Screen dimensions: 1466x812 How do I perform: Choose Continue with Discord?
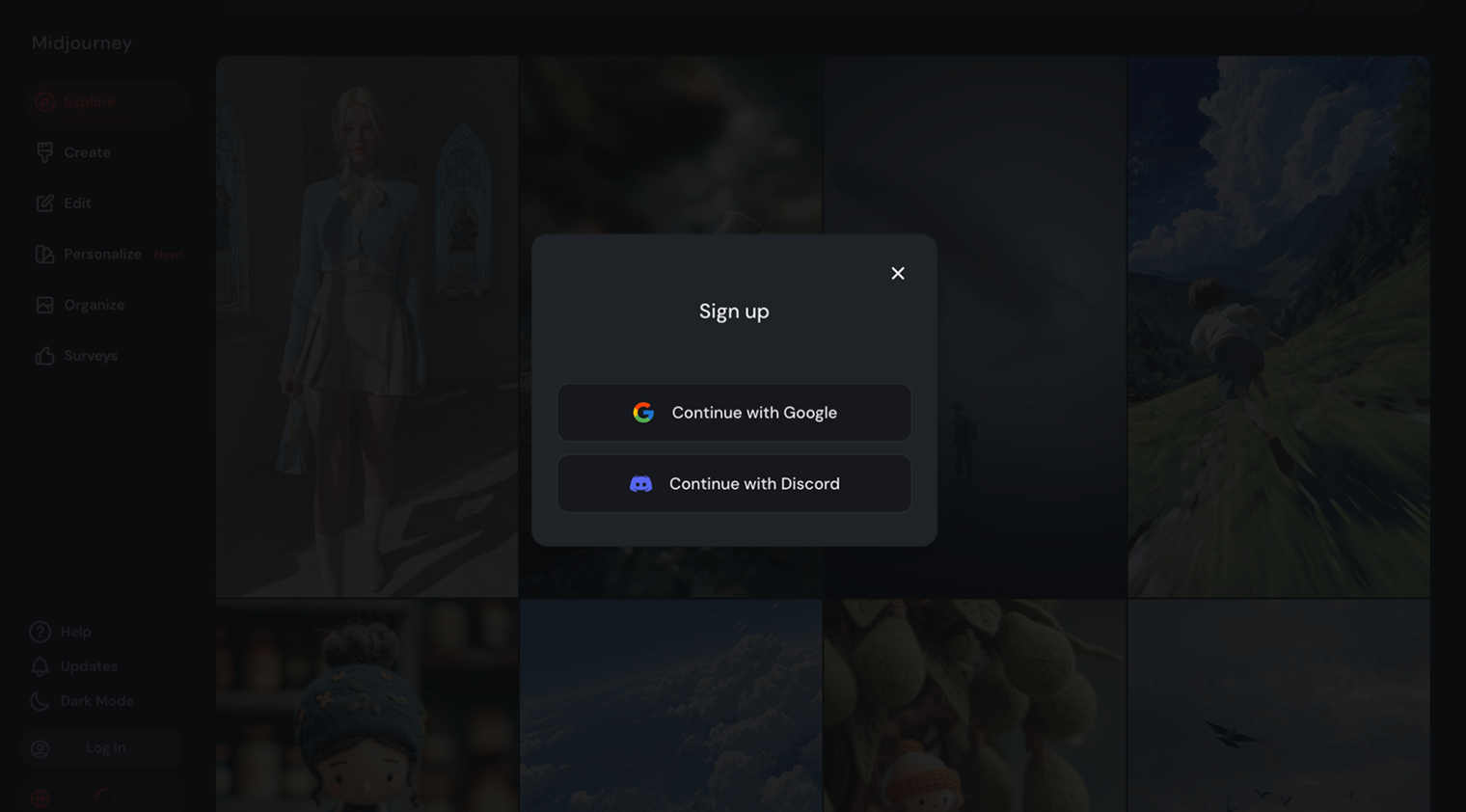click(x=734, y=483)
